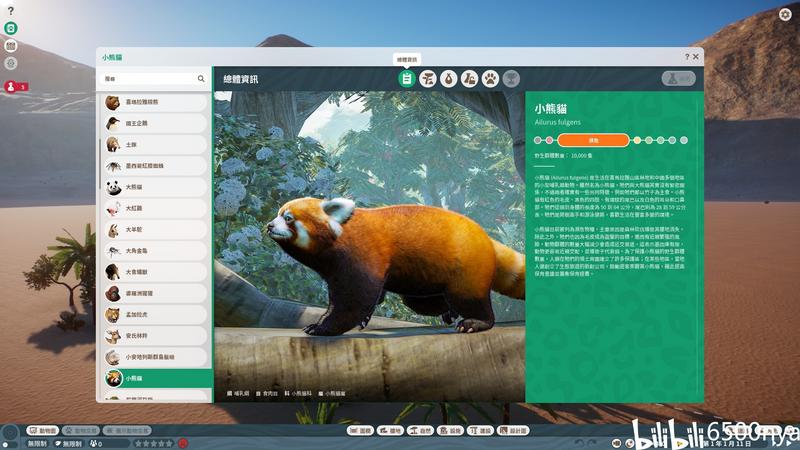Open the enrichment items icon tab
Image resolution: width=800 pixels, height=450 pixels.
click(469, 79)
